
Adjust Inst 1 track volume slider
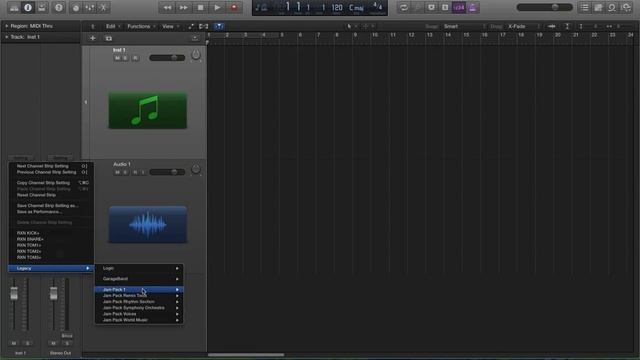[167, 58]
